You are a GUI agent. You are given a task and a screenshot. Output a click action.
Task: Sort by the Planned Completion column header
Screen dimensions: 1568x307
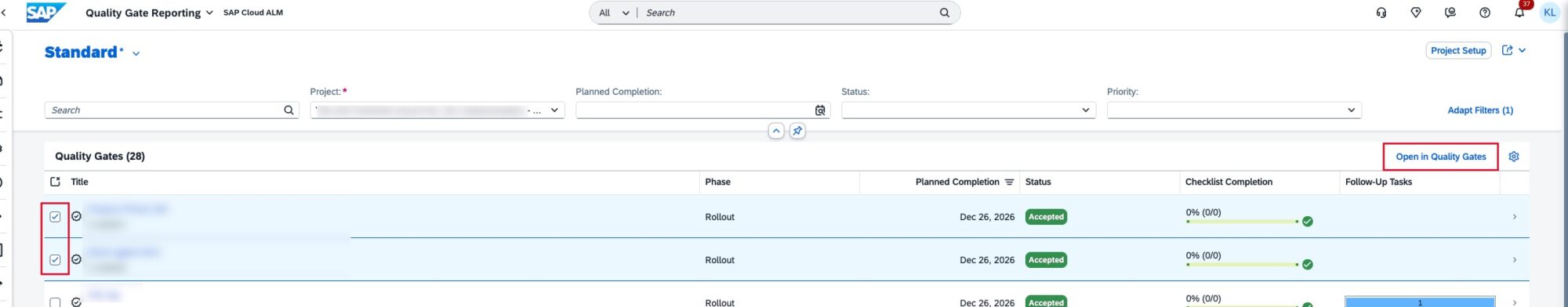tap(957, 182)
